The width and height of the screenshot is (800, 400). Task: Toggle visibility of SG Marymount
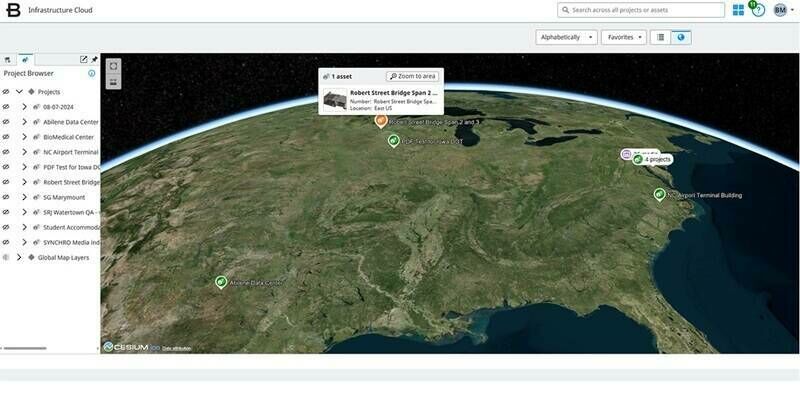tap(6, 197)
